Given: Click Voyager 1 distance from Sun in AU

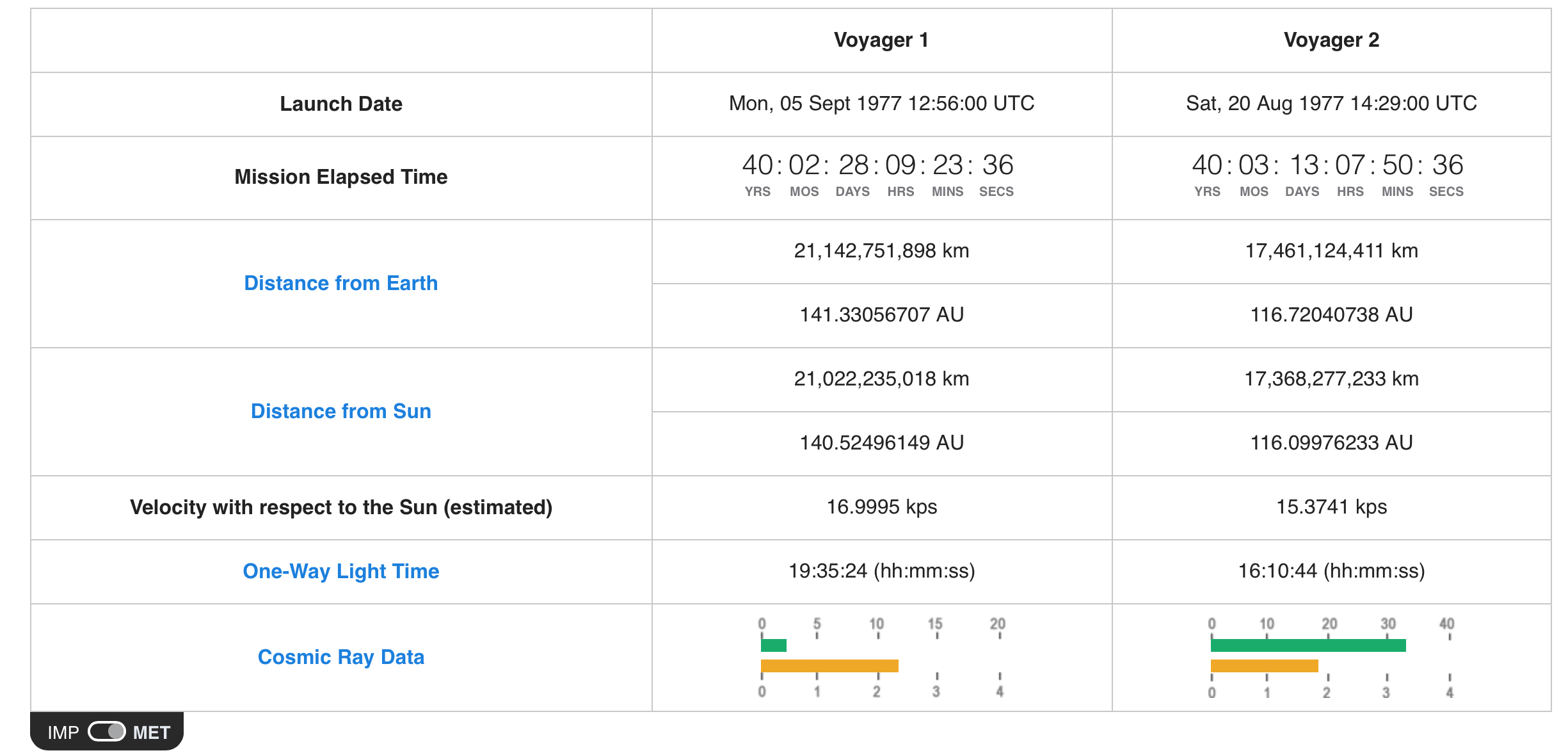Looking at the screenshot, I should 881,443.
